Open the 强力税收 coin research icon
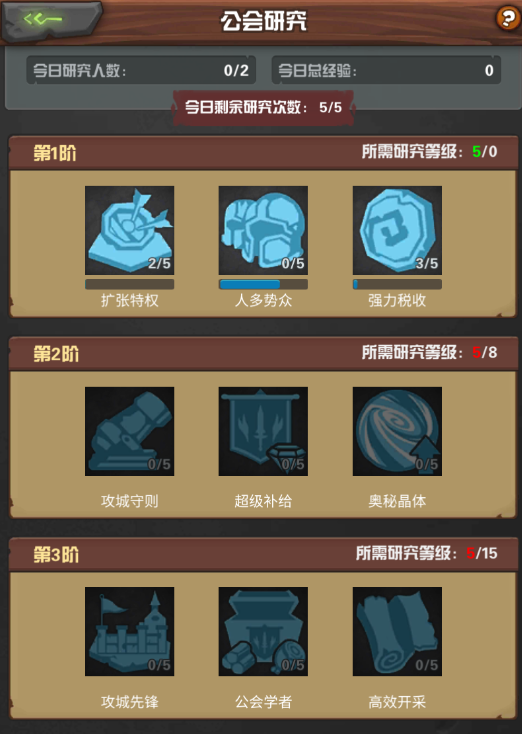The height and width of the screenshot is (734, 522). pos(397,230)
